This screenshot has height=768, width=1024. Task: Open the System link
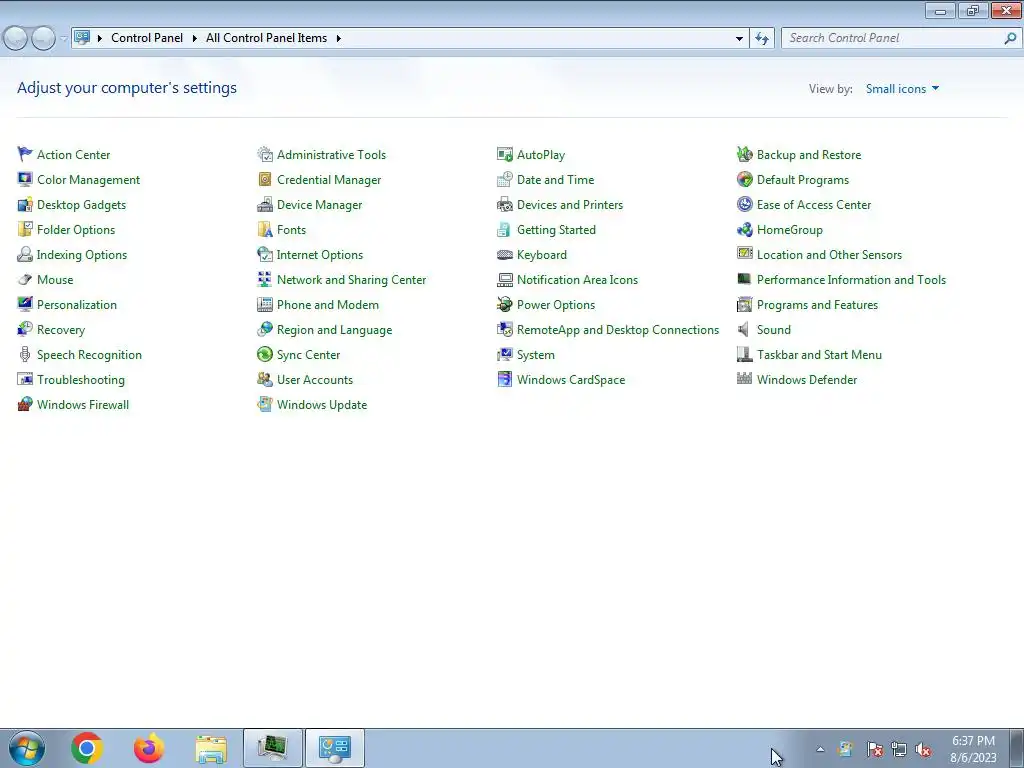536,355
